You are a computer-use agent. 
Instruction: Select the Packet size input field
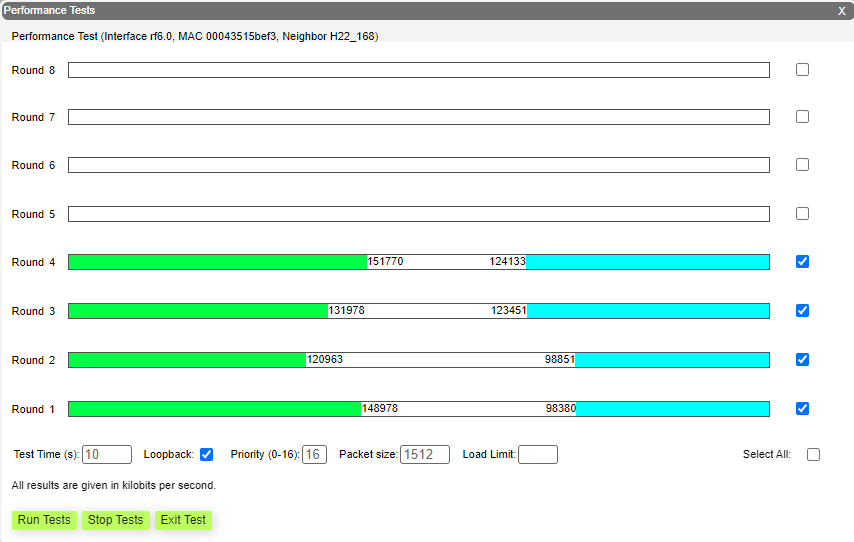click(x=424, y=455)
